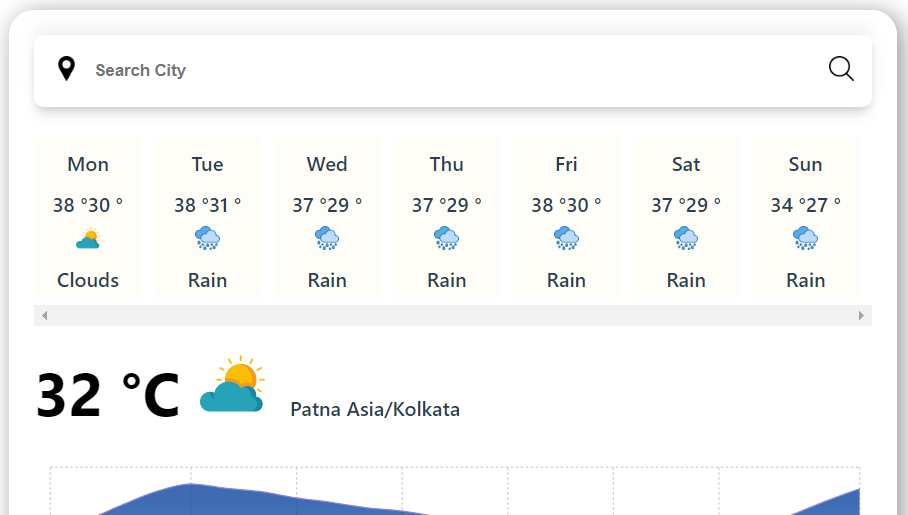Focus the Search City input field

coord(450,70)
